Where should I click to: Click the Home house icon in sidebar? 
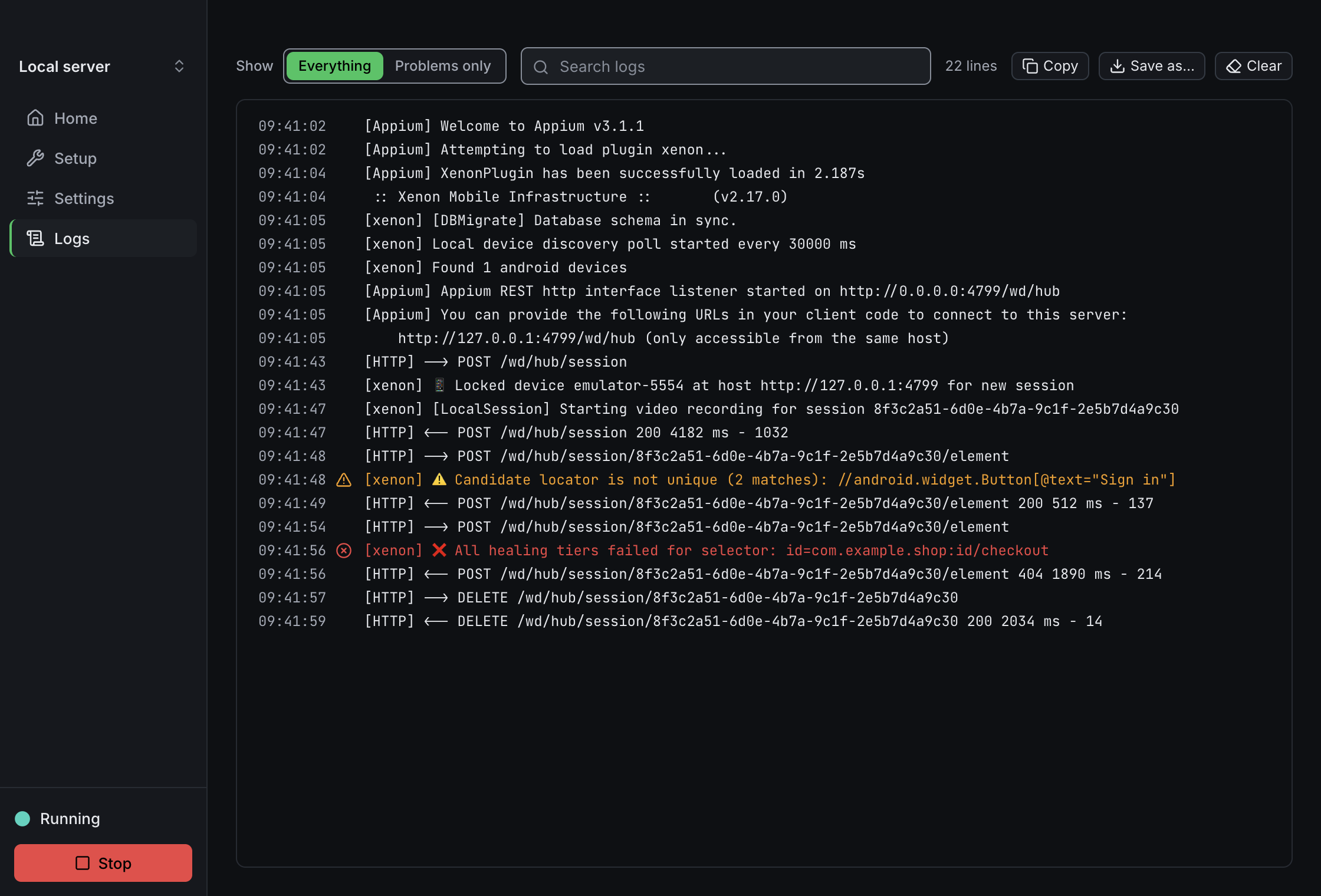[x=35, y=118]
